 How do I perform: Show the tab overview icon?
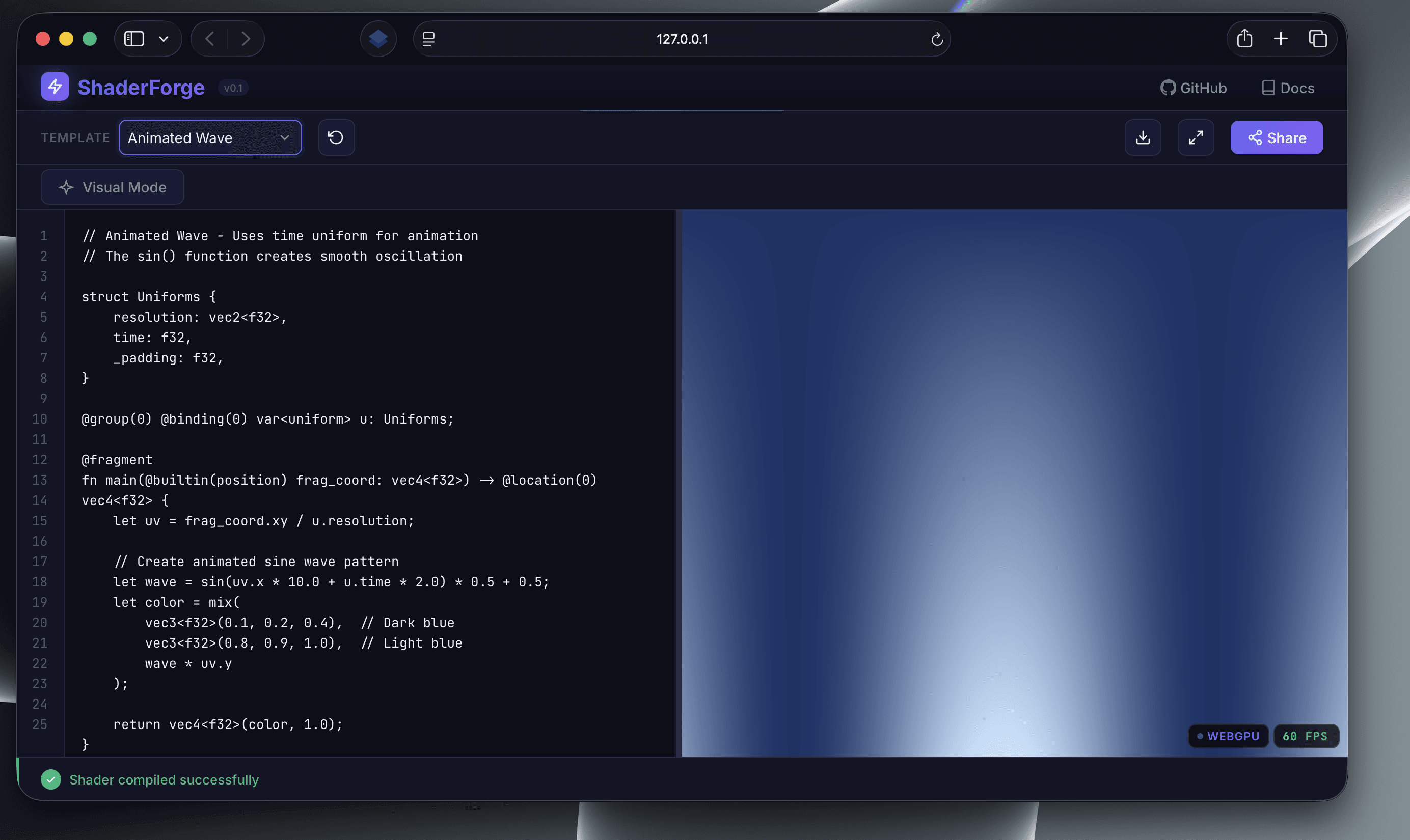click(x=1318, y=39)
